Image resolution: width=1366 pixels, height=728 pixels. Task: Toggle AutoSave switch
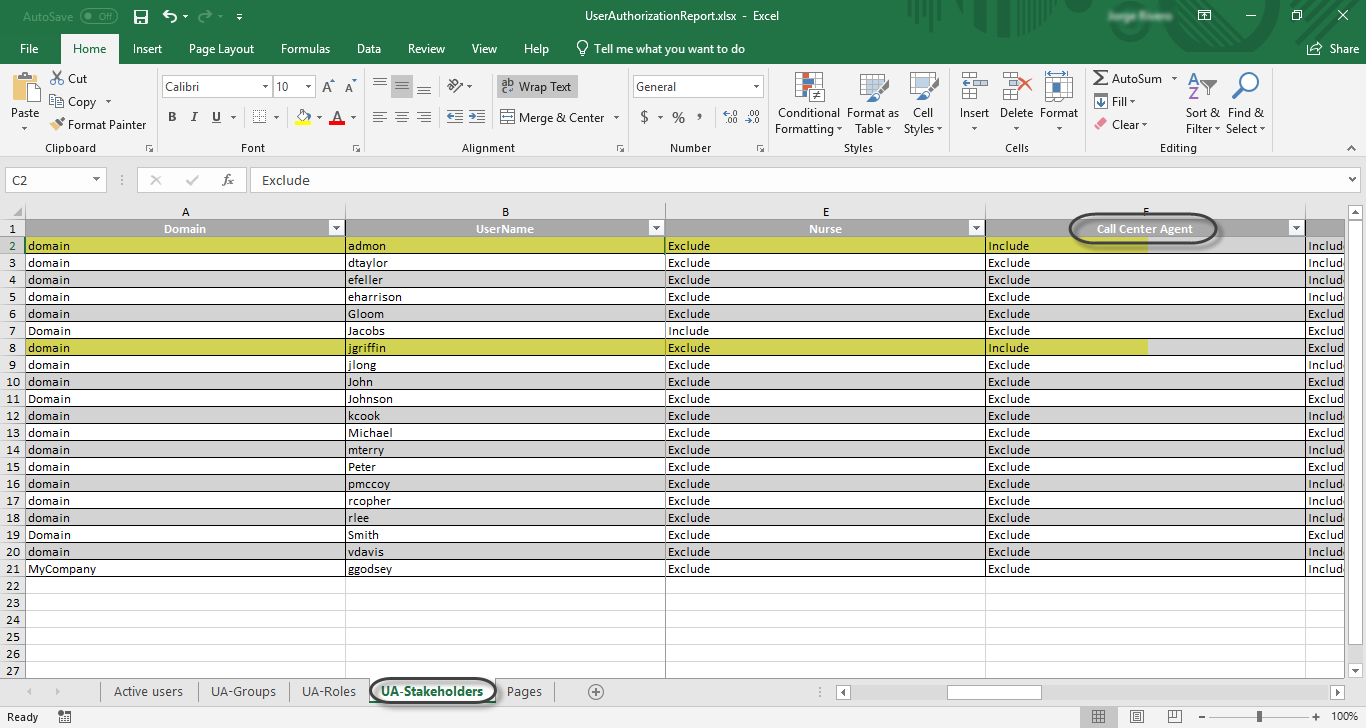point(99,17)
